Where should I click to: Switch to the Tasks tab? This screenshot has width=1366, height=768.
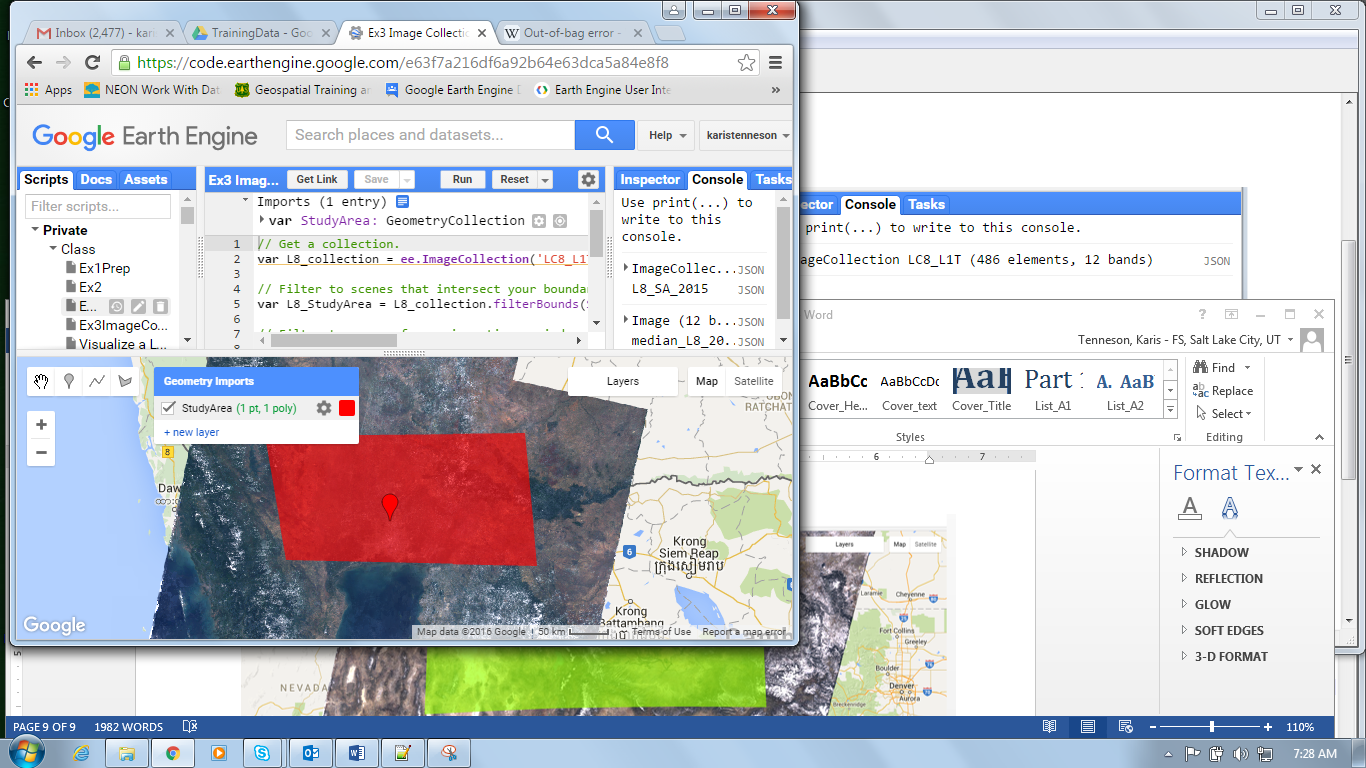pos(773,180)
